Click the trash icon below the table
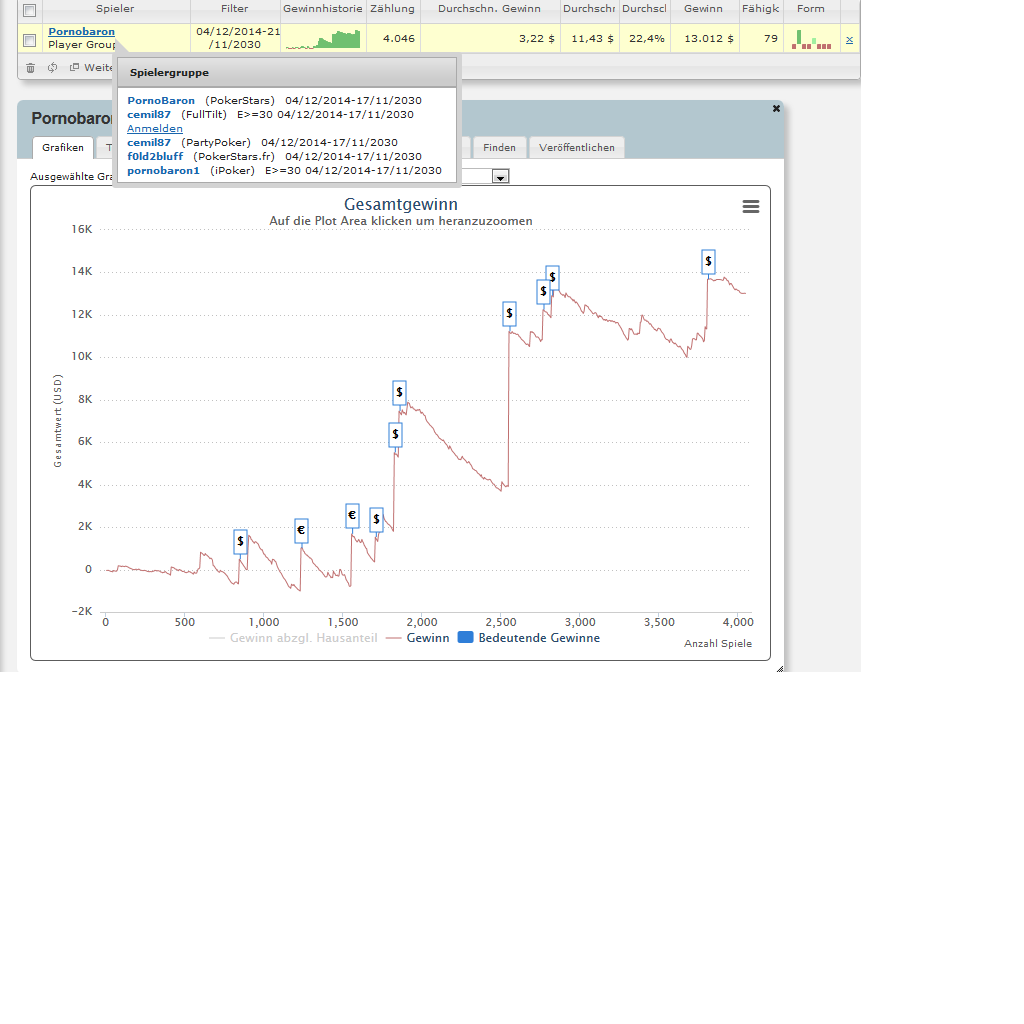Viewport: 1024px width, 1024px height. pyautogui.click(x=30, y=68)
